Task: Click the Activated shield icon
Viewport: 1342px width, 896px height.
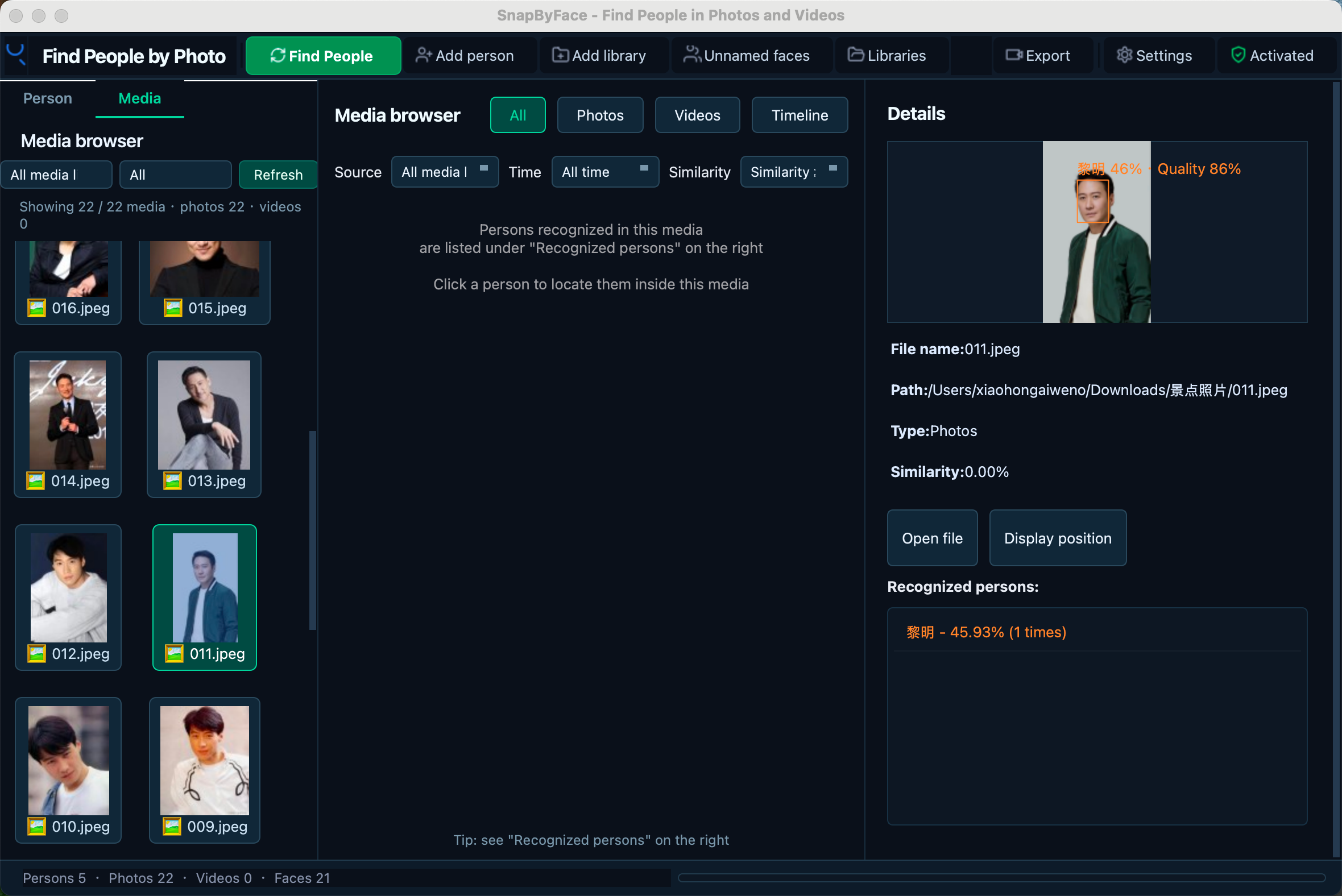Action: (x=1238, y=55)
